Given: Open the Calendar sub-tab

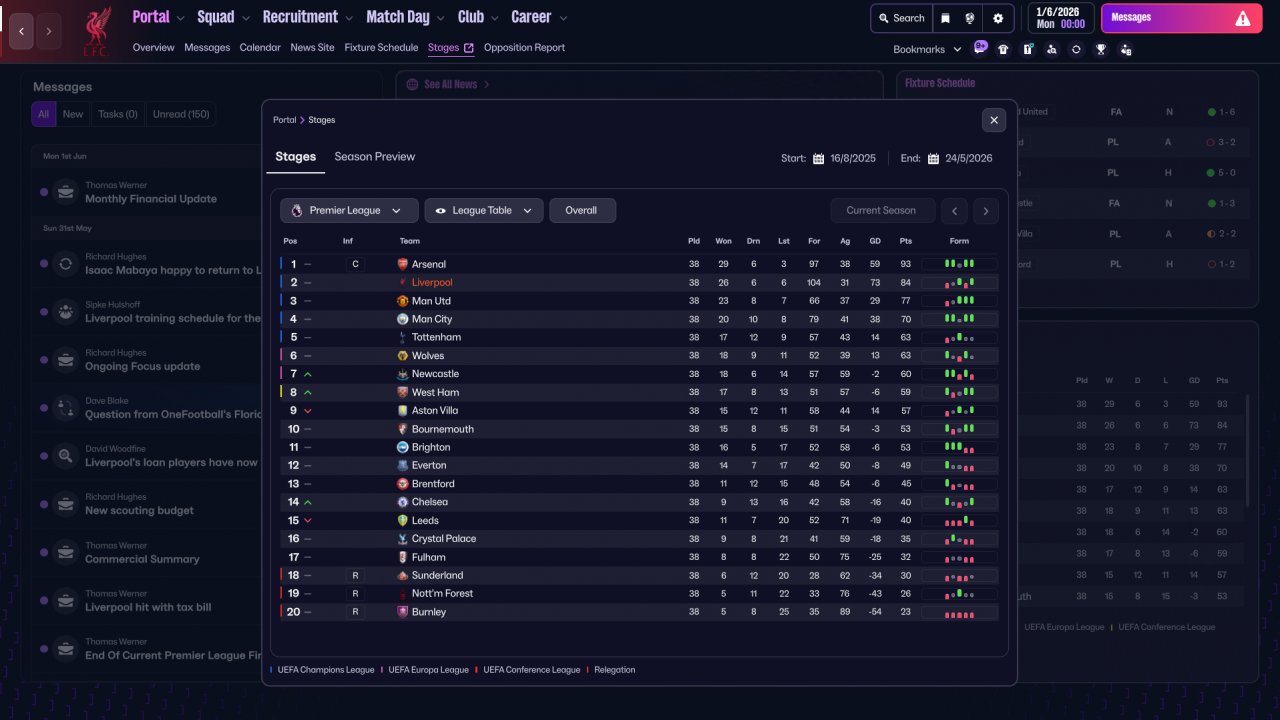Looking at the screenshot, I should point(260,48).
